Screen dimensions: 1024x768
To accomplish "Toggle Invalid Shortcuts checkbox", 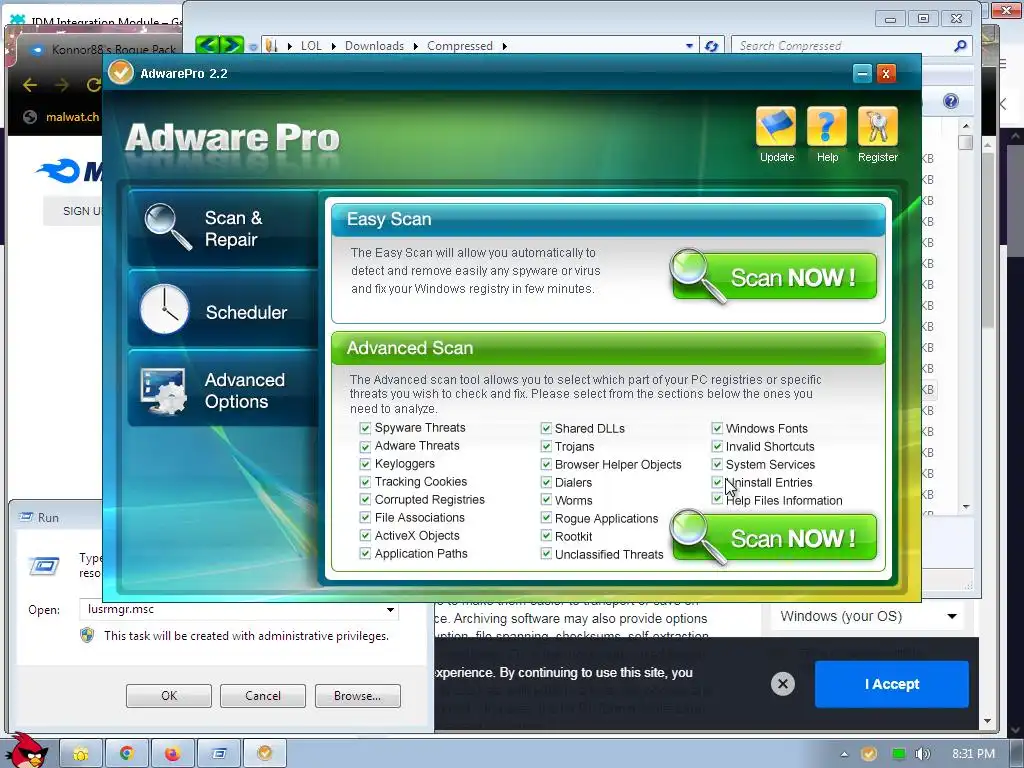I will (x=717, y=447).
